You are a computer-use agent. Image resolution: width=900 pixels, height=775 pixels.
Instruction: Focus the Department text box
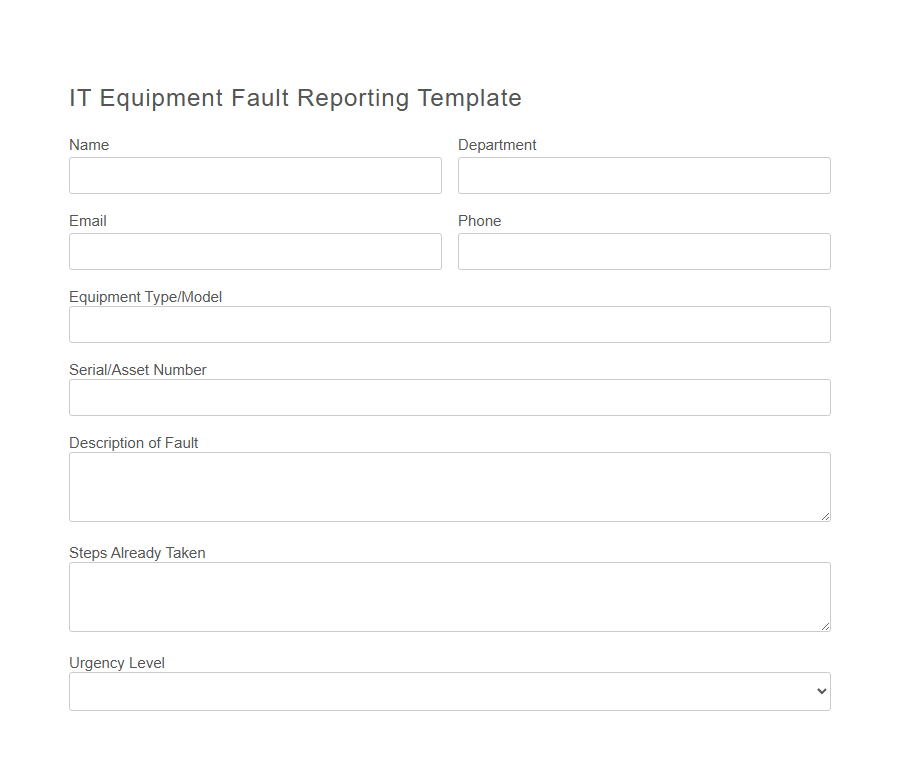point(643,175)
